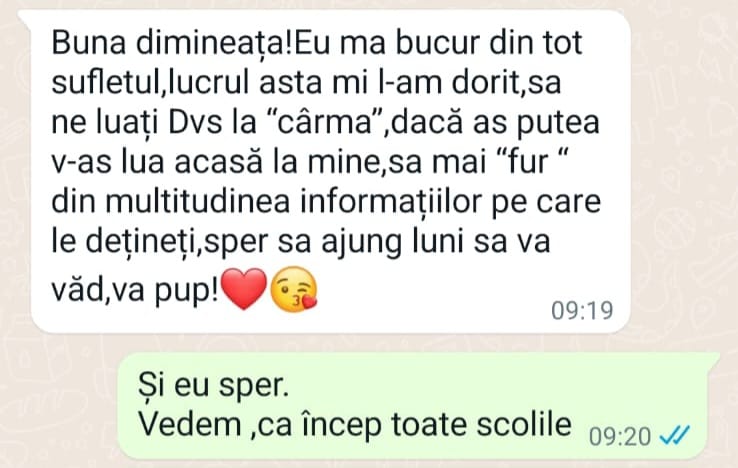
Task: Click the quoted word "cârma"
Action: 326,122
